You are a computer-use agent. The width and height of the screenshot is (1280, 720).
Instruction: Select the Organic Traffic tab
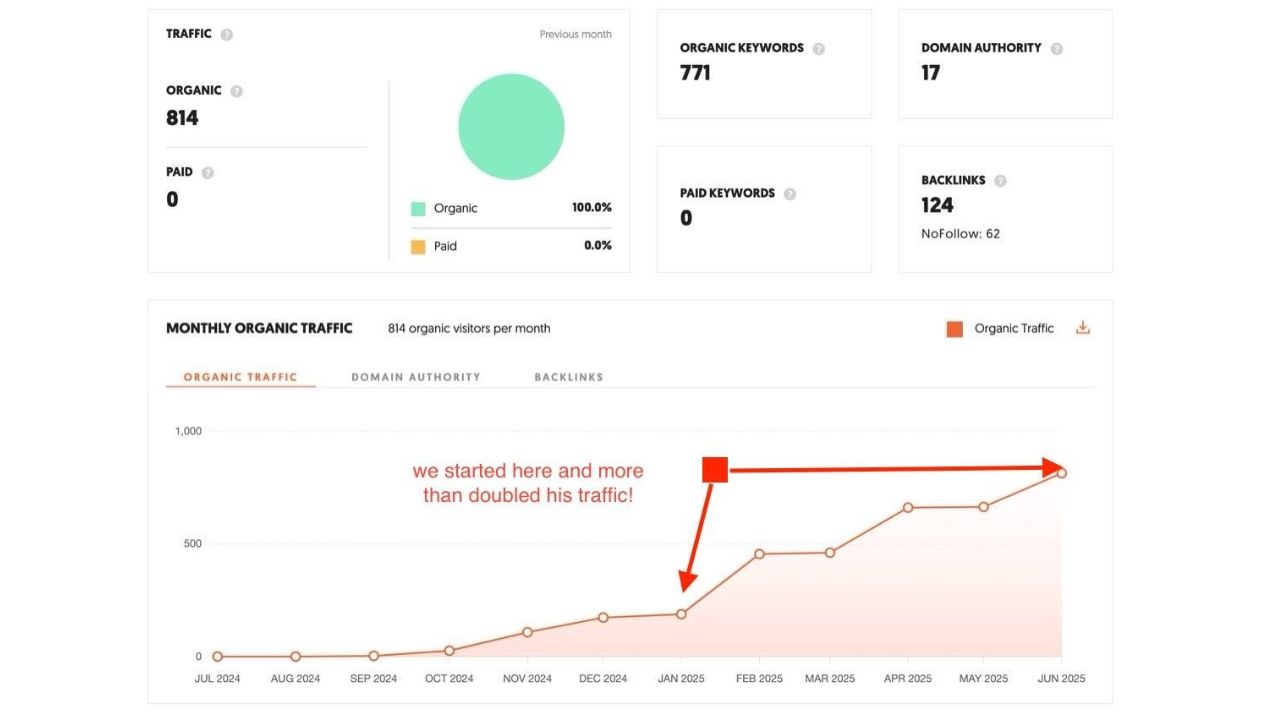coord(240,377)
